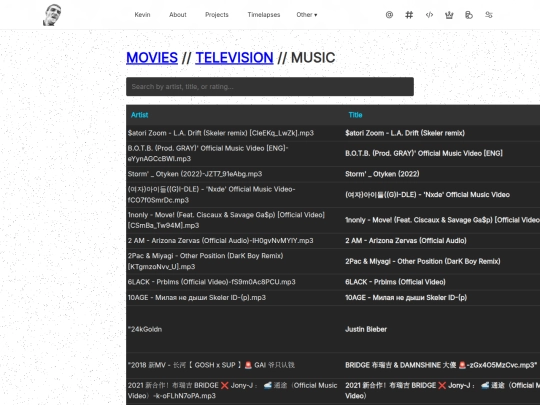Click the MUSIC heading text

click(313, 58)
